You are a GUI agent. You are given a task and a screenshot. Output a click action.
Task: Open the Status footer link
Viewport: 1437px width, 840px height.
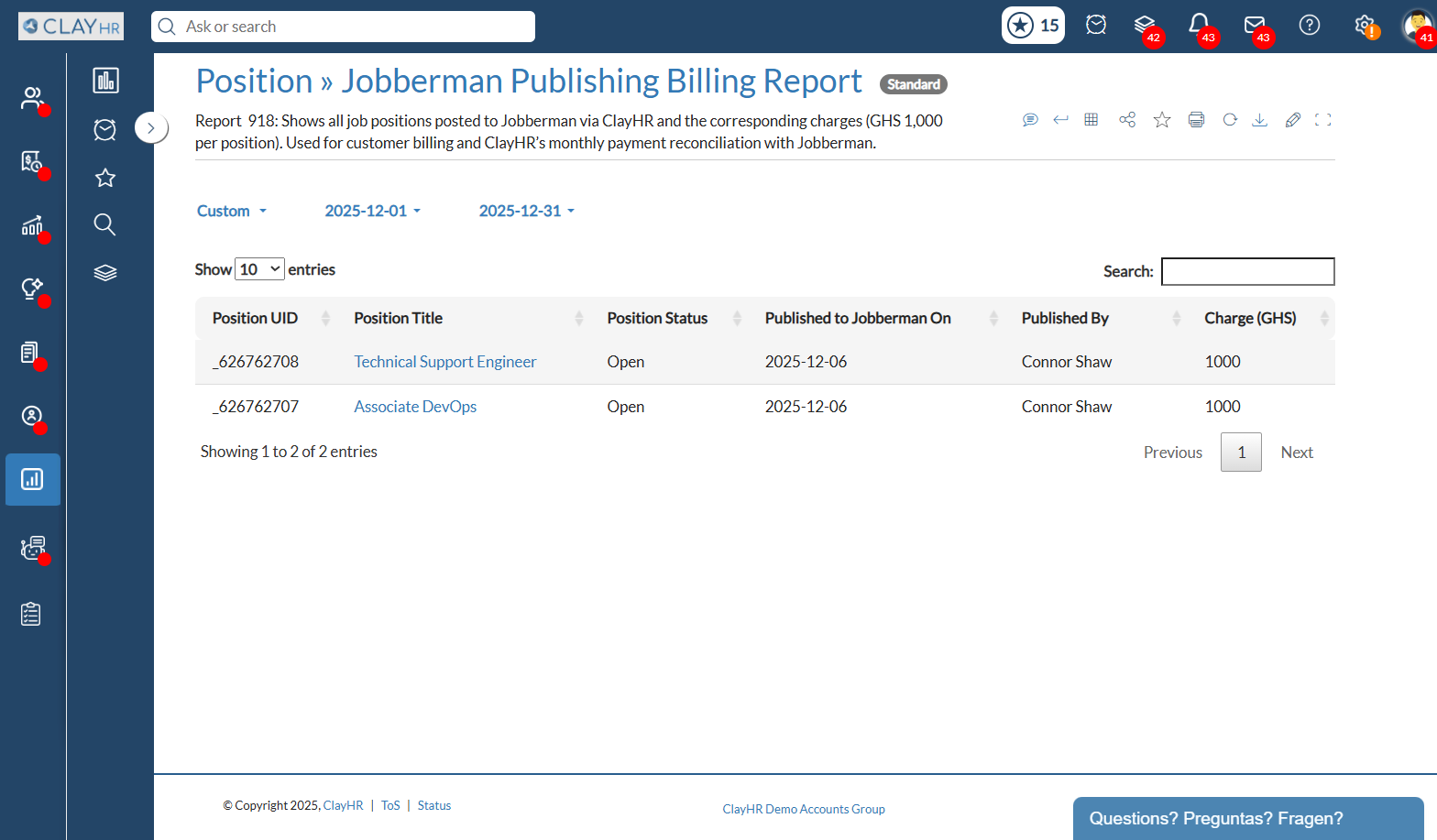point(434,806)
